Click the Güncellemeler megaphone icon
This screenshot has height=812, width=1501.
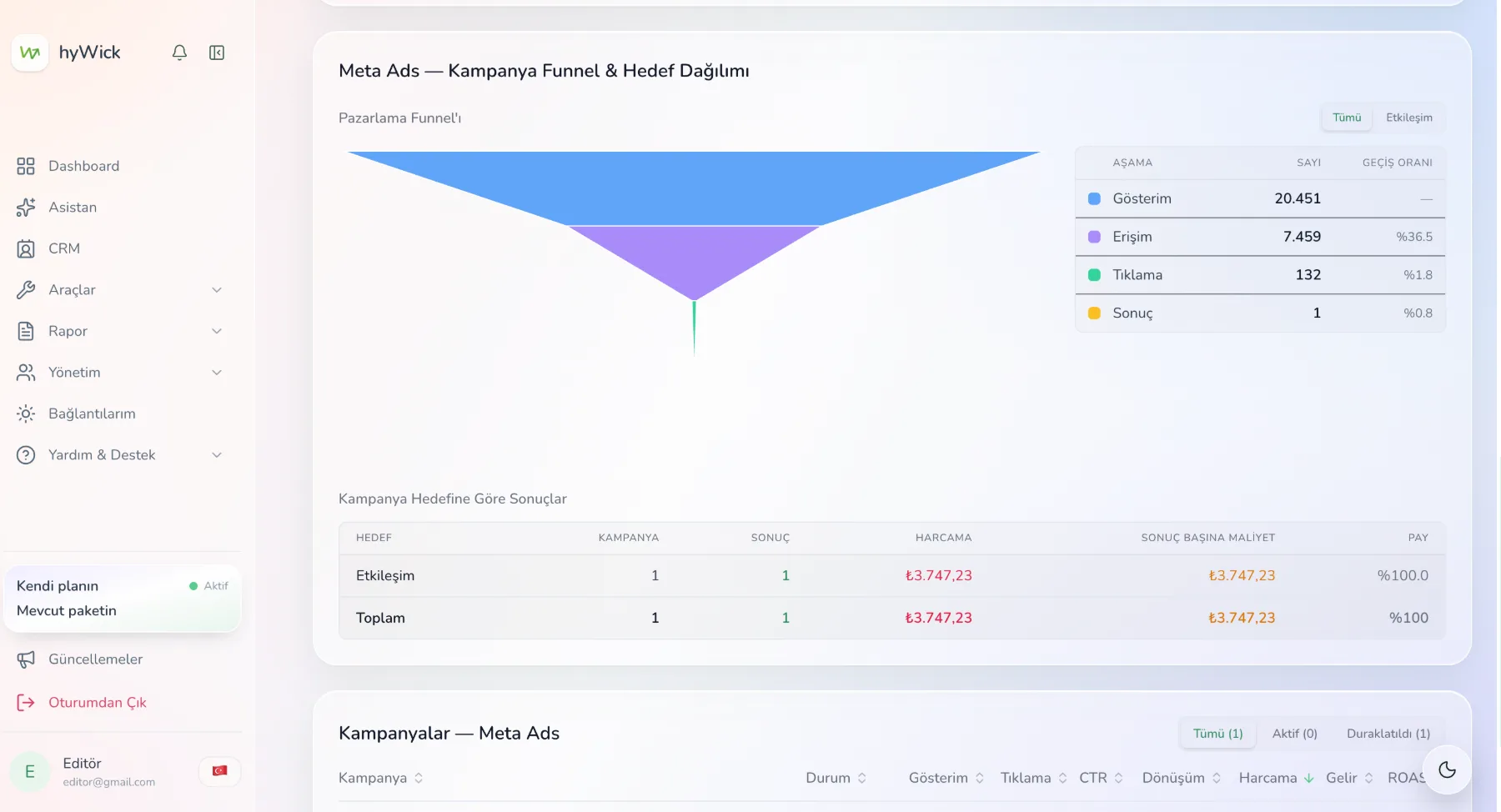[x=26, y=659]
